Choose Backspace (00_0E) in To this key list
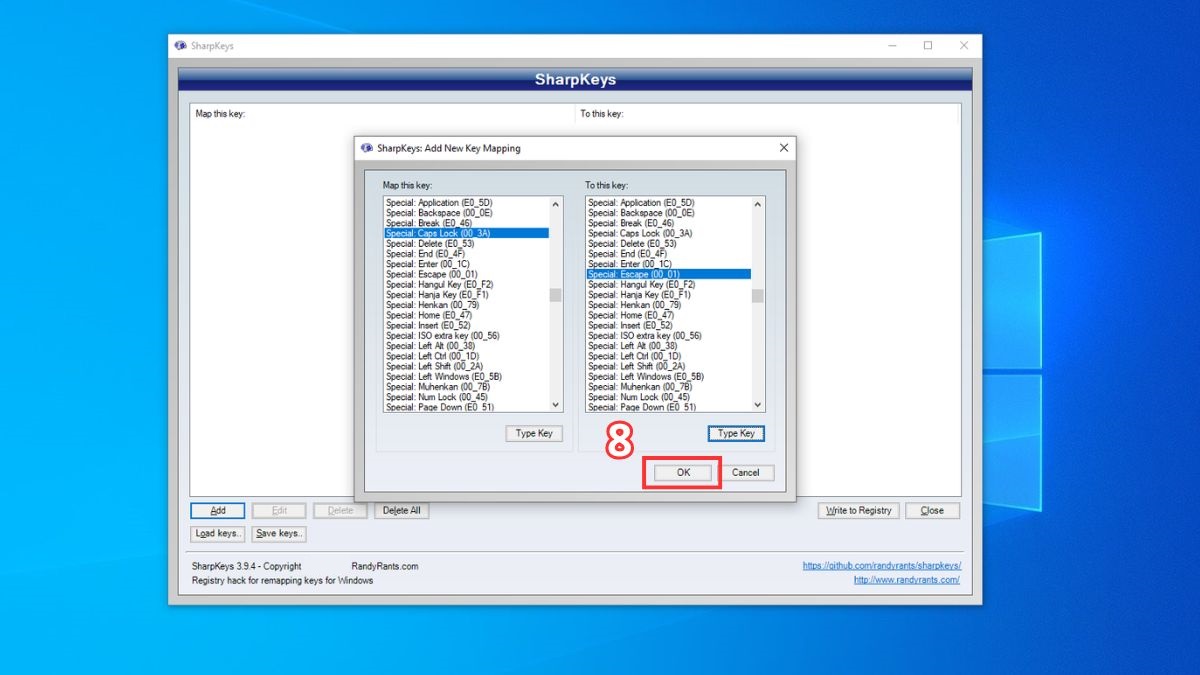The image size is (1200, 675). 669,213
